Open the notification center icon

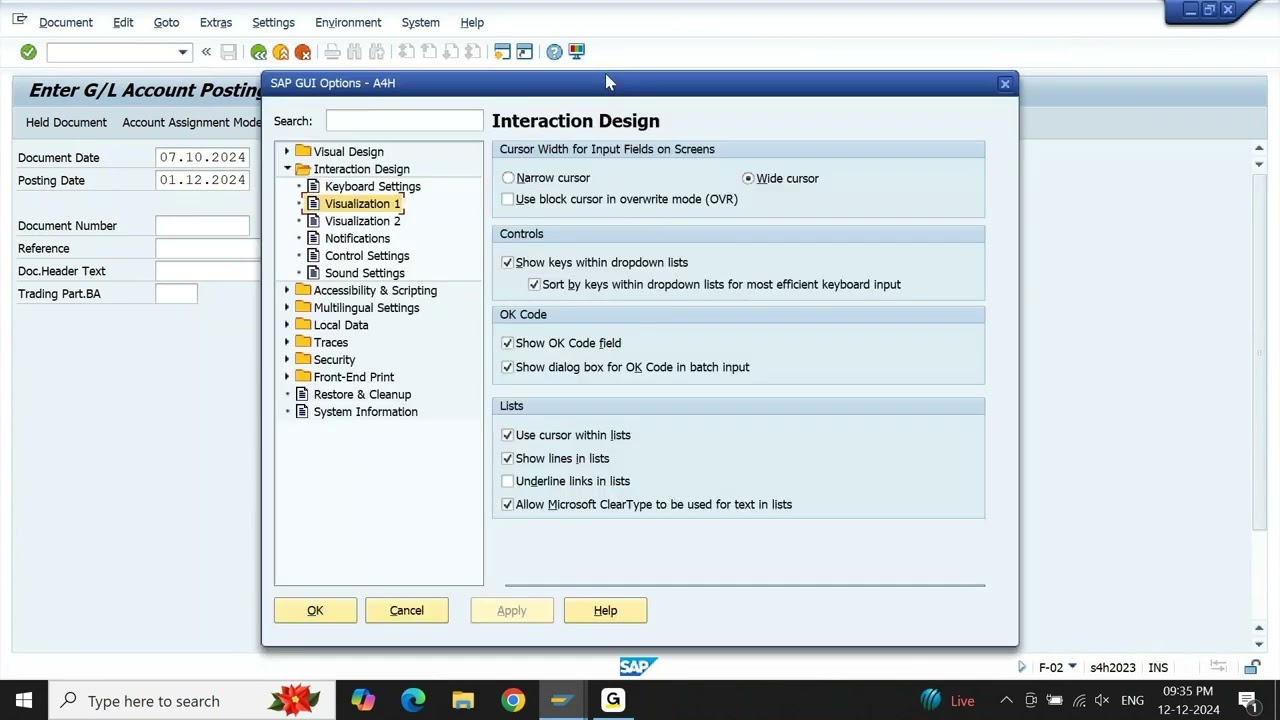1248,701
